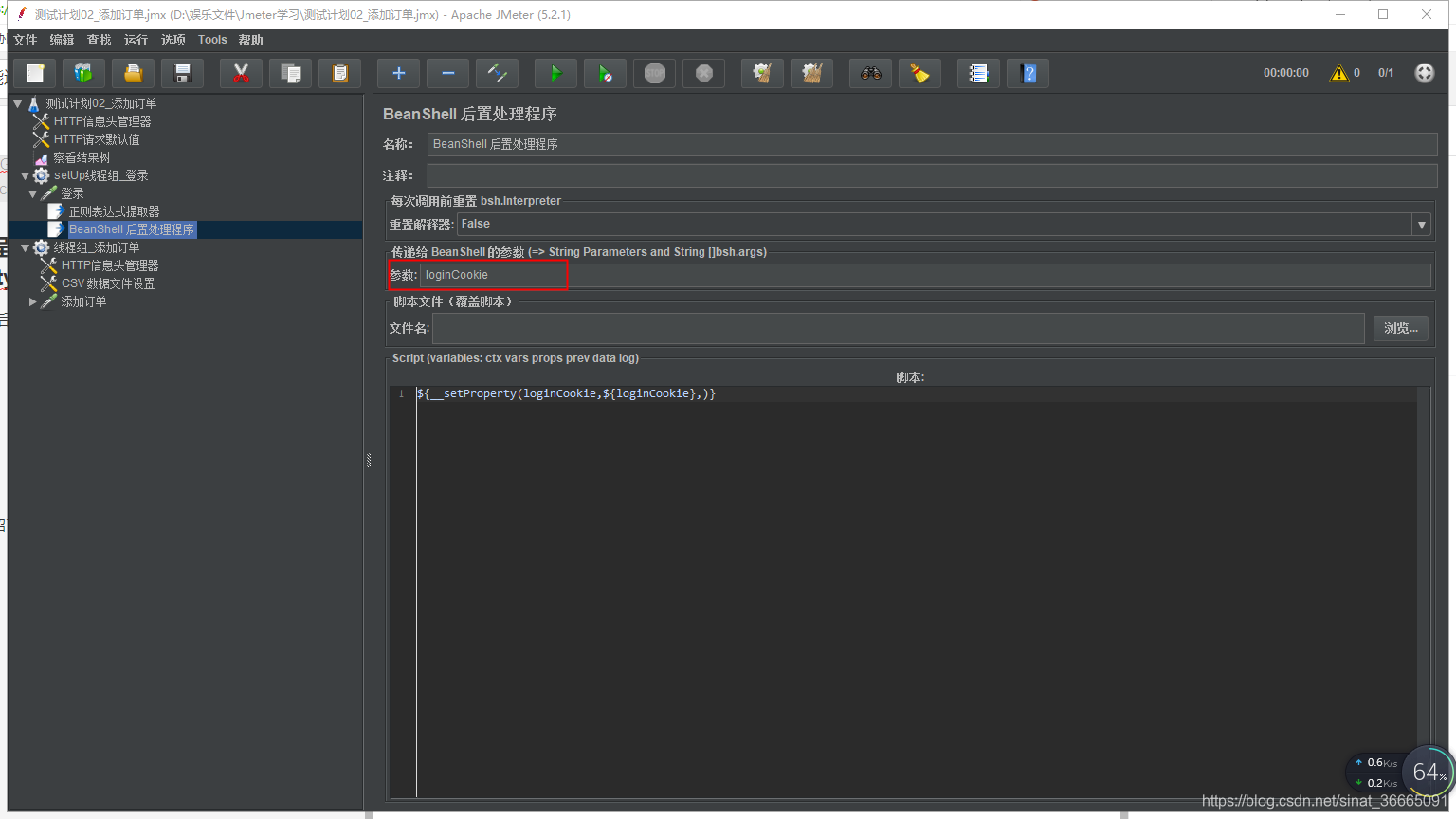Click the New test plan toolbar icon
This screenshot has width=1456, height=819.
click(35, 73)
